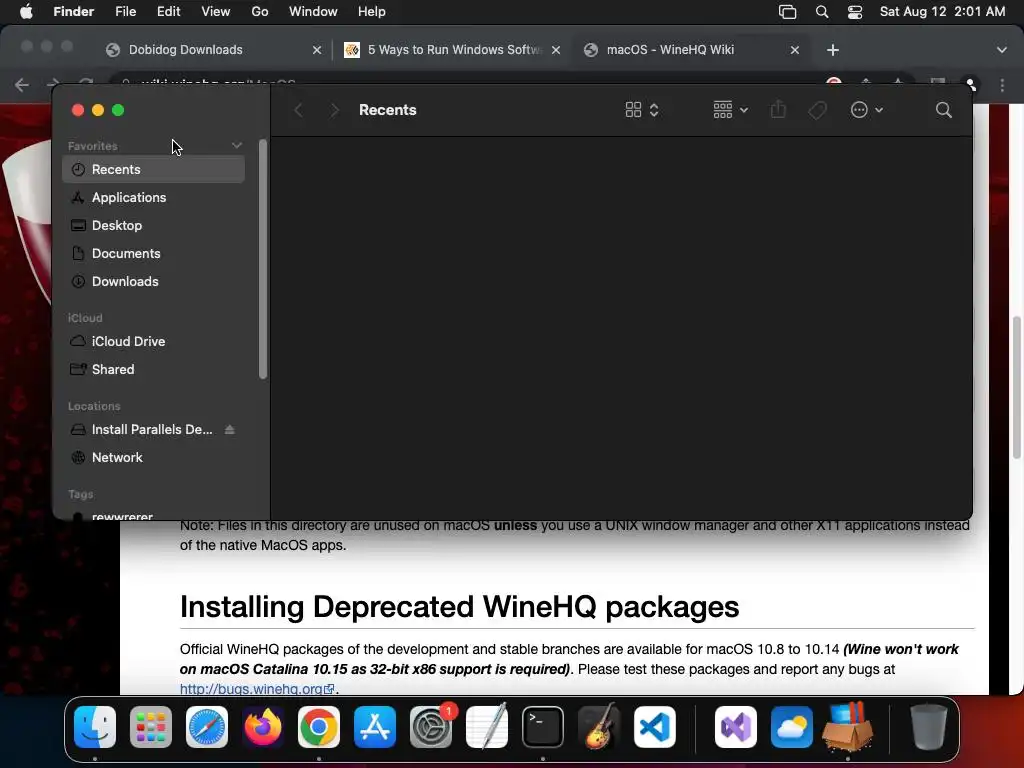The height and width of the screenshot is (768, 1024).
Task: Close the macOS - WineHQ Wiki tab
Action: click(x=795, y=50)
